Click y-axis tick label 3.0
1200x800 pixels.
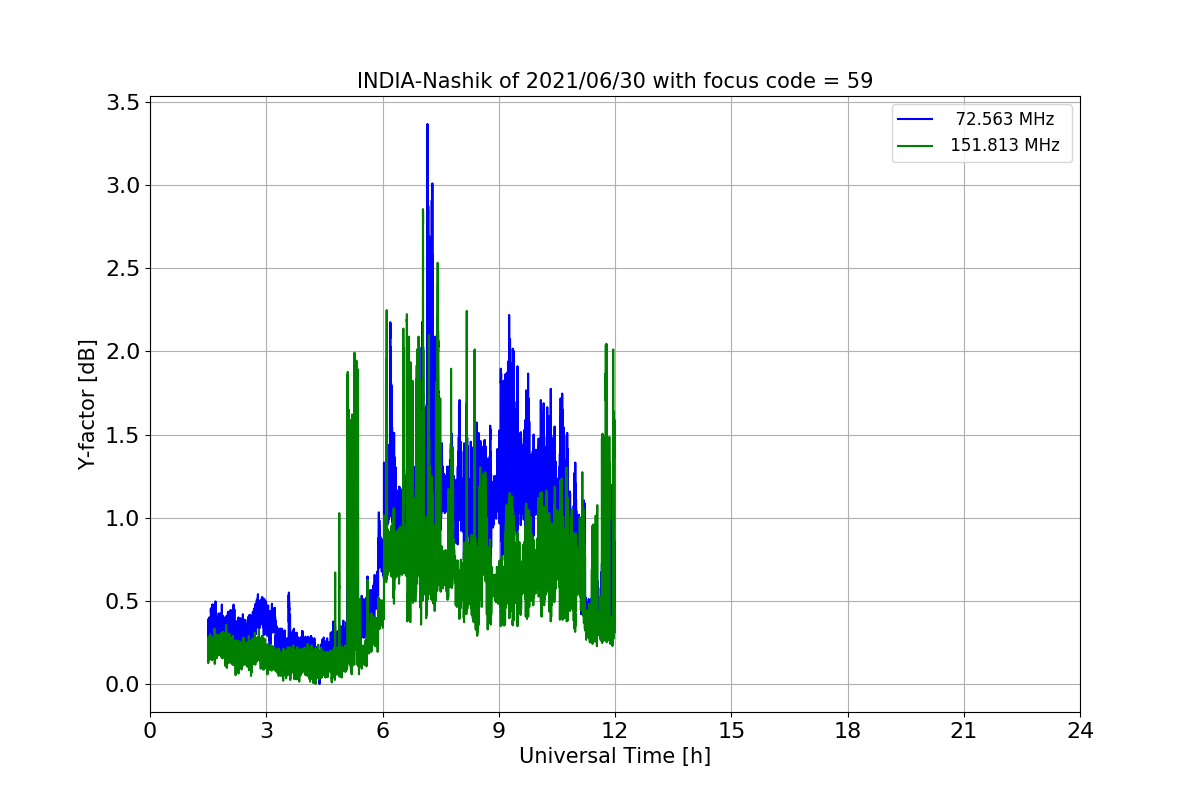[x=123, y=185]
